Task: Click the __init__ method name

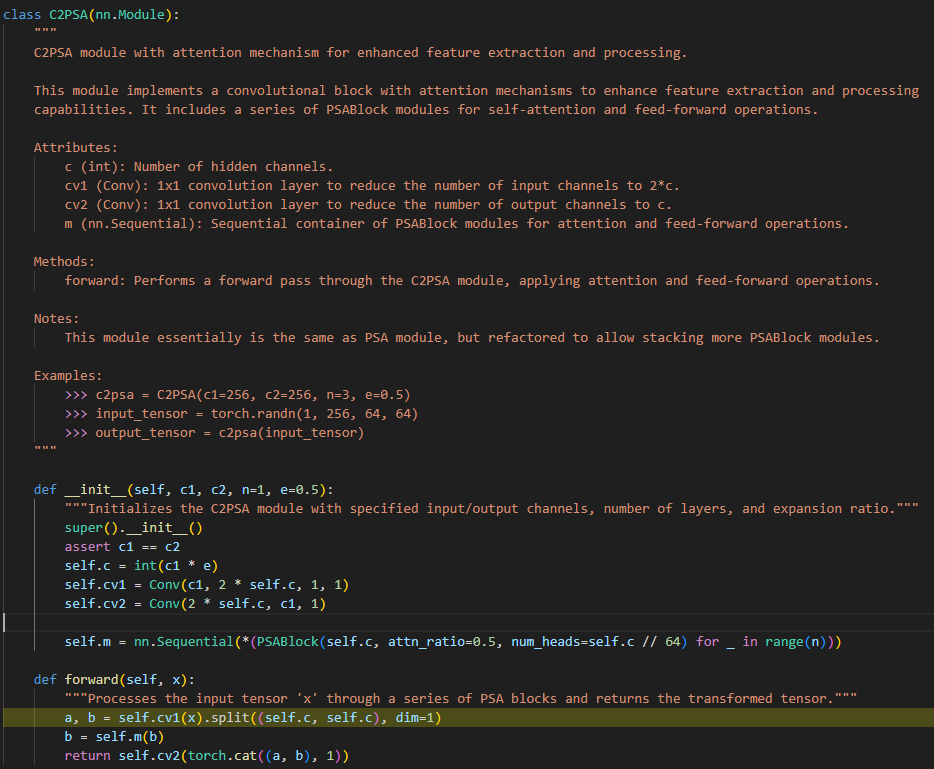Action: pyautogui.click(x=95, y=490)
